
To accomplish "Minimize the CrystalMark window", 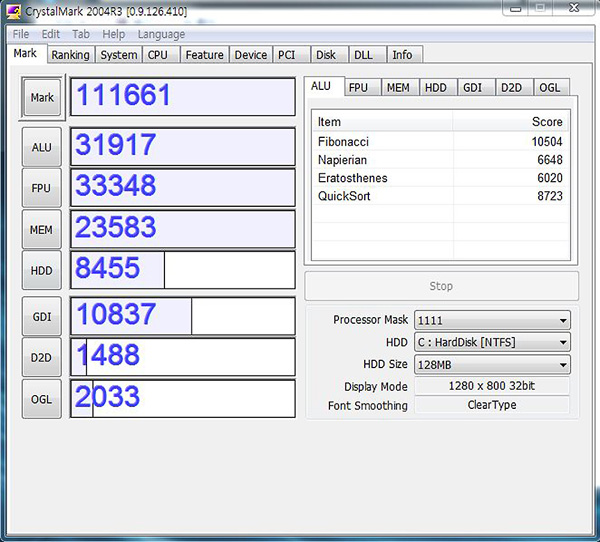I will (x=515, y=8).
